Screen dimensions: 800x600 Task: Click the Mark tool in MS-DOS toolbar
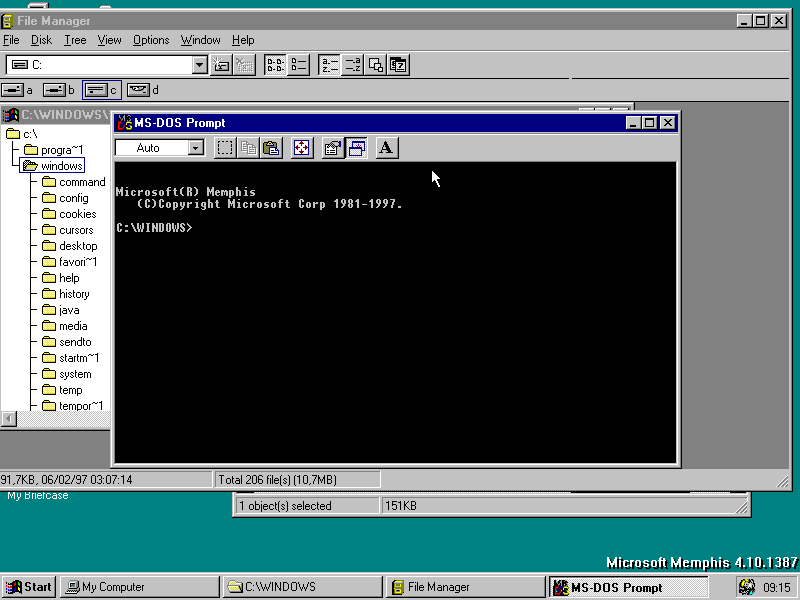coord(226,148)
